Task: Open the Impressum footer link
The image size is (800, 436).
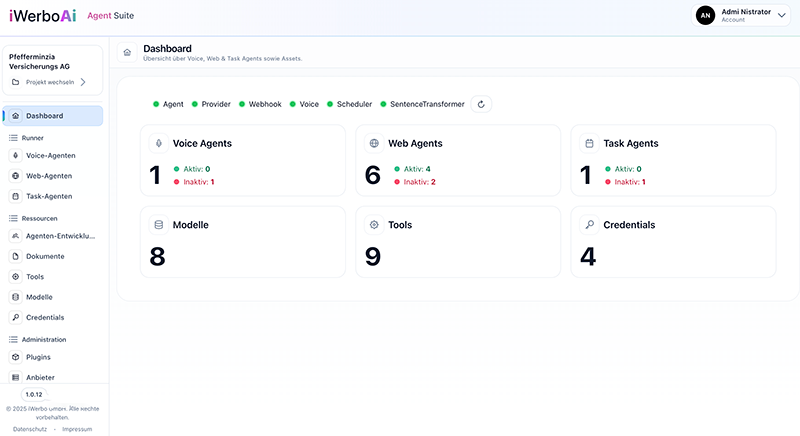Action: (x=77, y=429)
